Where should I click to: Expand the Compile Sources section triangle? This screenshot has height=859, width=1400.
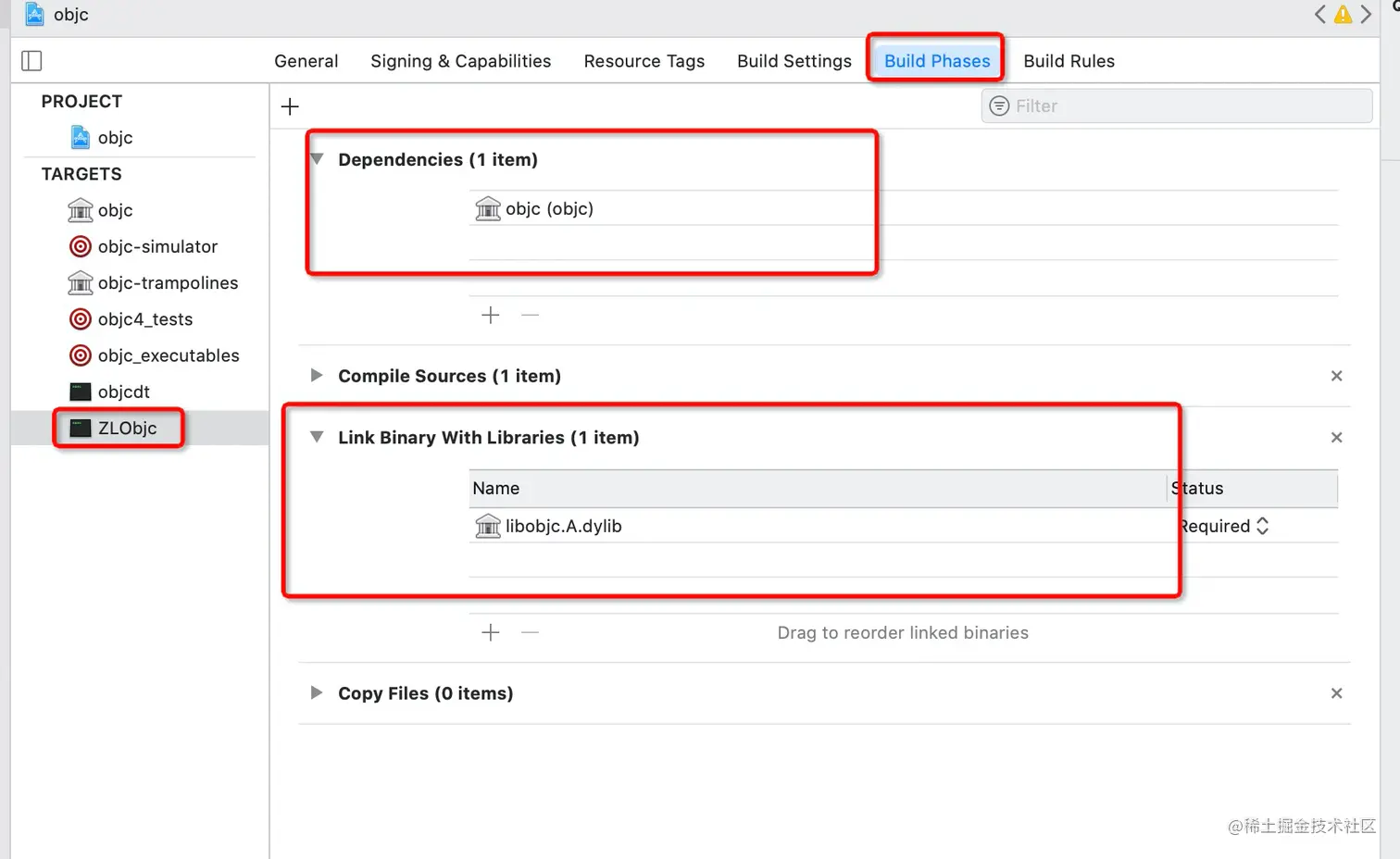[x=317, y=375]
